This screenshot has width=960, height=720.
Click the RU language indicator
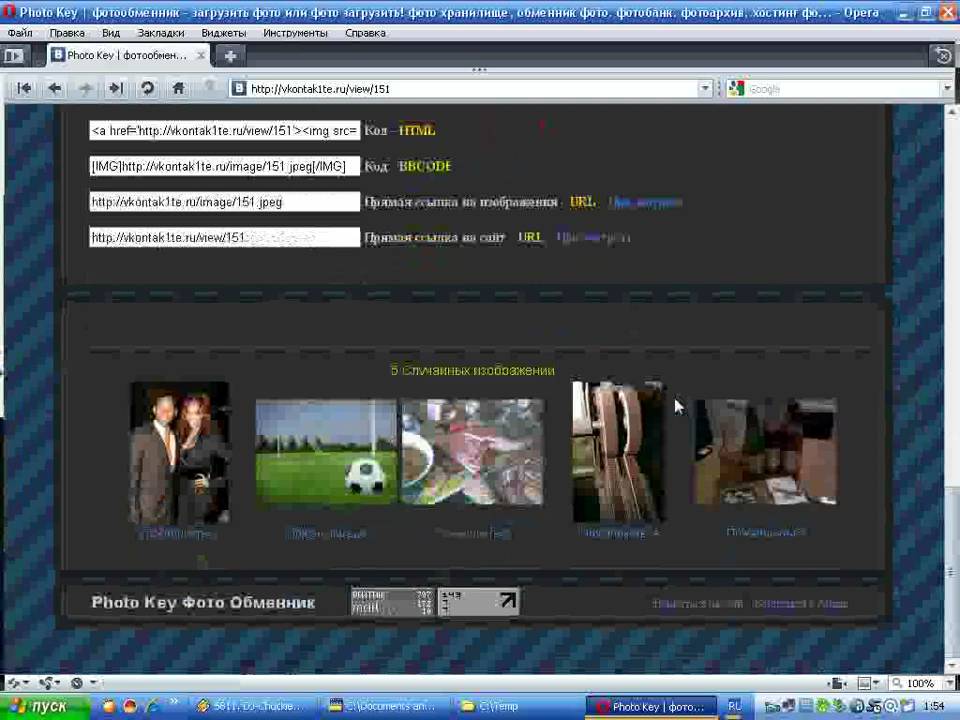click(735, 707)
